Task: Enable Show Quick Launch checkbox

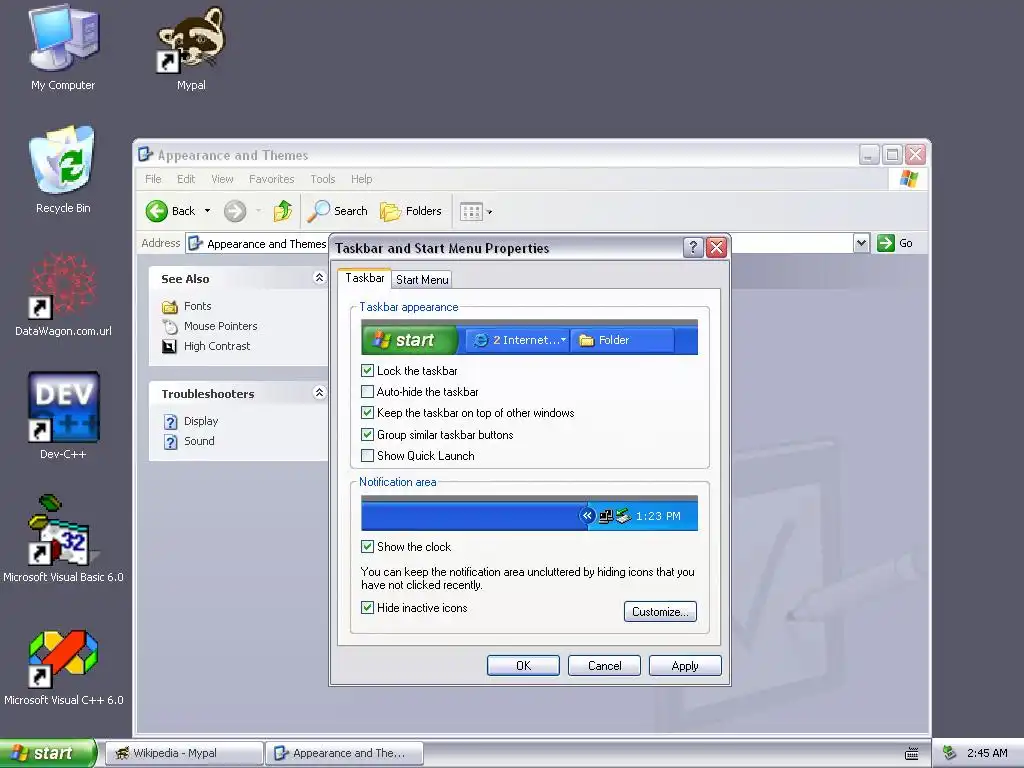Action: pos(368,456)
